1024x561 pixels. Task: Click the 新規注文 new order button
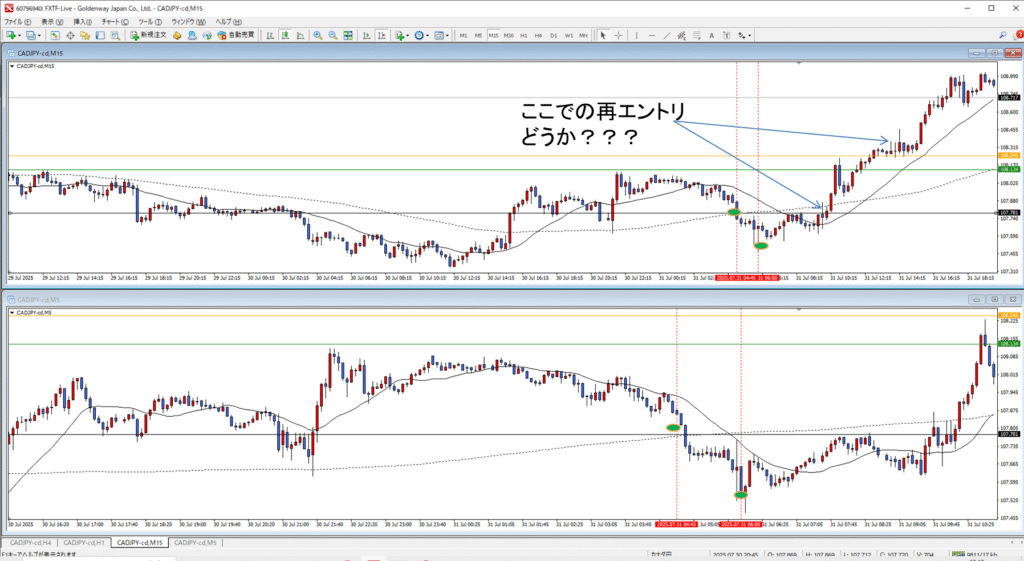pos(148,35)
